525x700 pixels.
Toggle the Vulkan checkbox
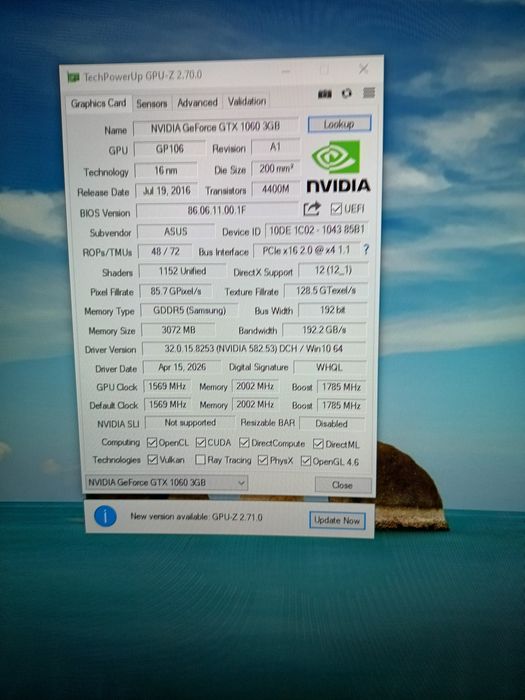point(153,459)
